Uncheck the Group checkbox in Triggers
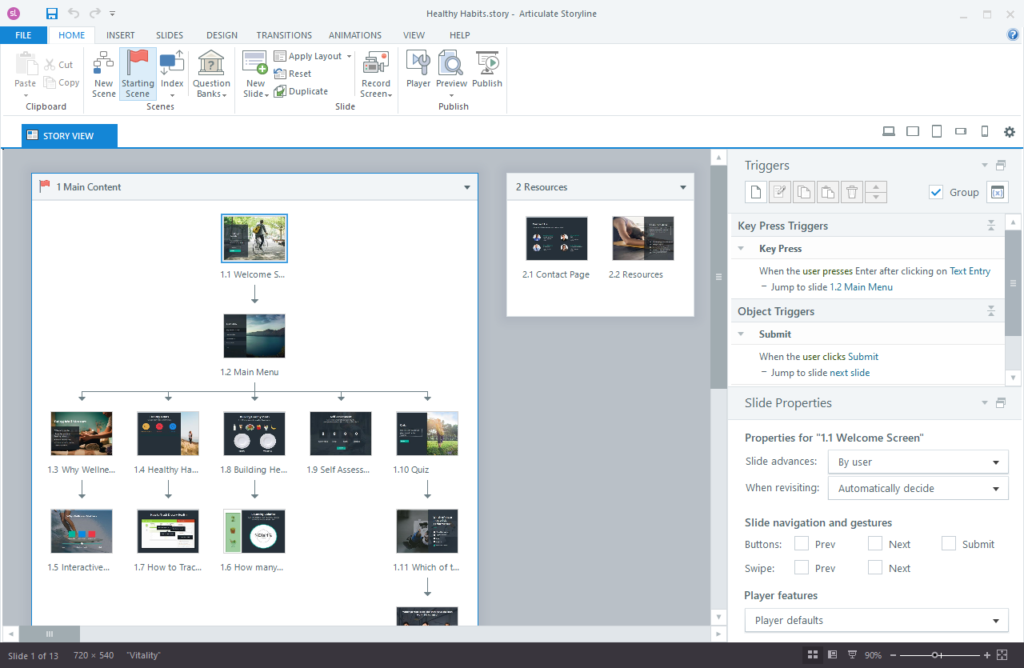This screenshot has width=1024, height=668. (x=936, y=192)
